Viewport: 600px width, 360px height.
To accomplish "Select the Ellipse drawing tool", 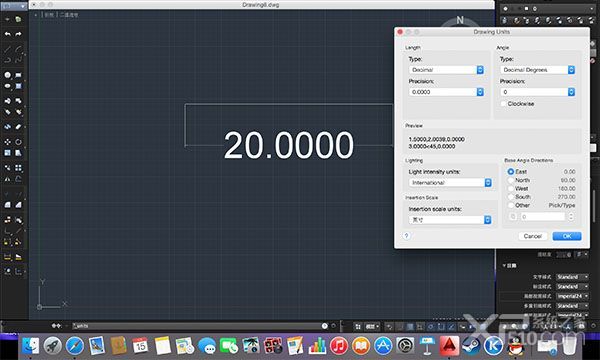I will tap(8, 86).
